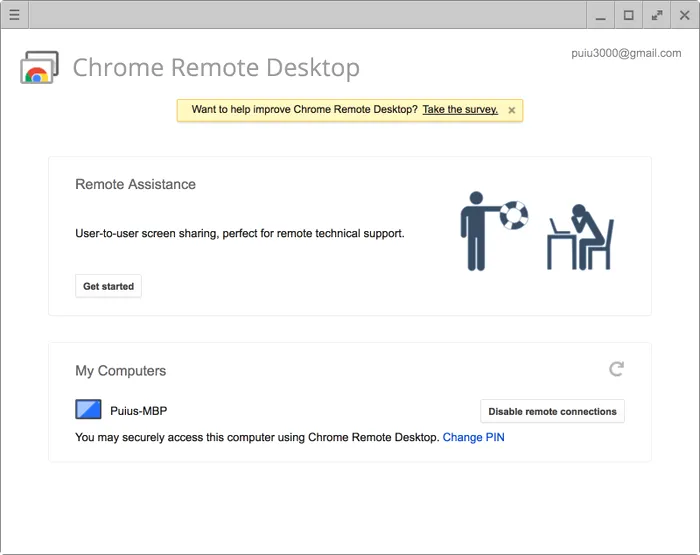Click the person holding lifebuoy illustration
Image resolution: width=700 pixels, height=555 pixels.
click(x=494, y=231)
